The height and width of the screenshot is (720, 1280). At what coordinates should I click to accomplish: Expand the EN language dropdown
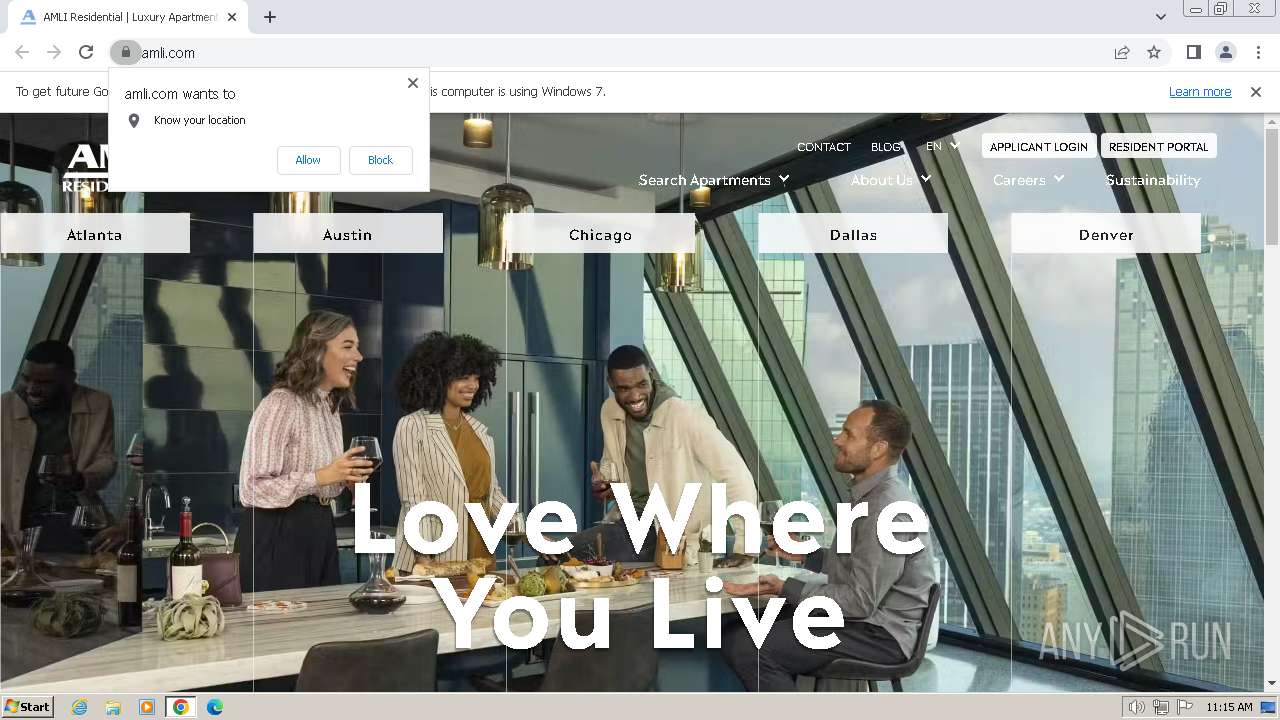942,146
